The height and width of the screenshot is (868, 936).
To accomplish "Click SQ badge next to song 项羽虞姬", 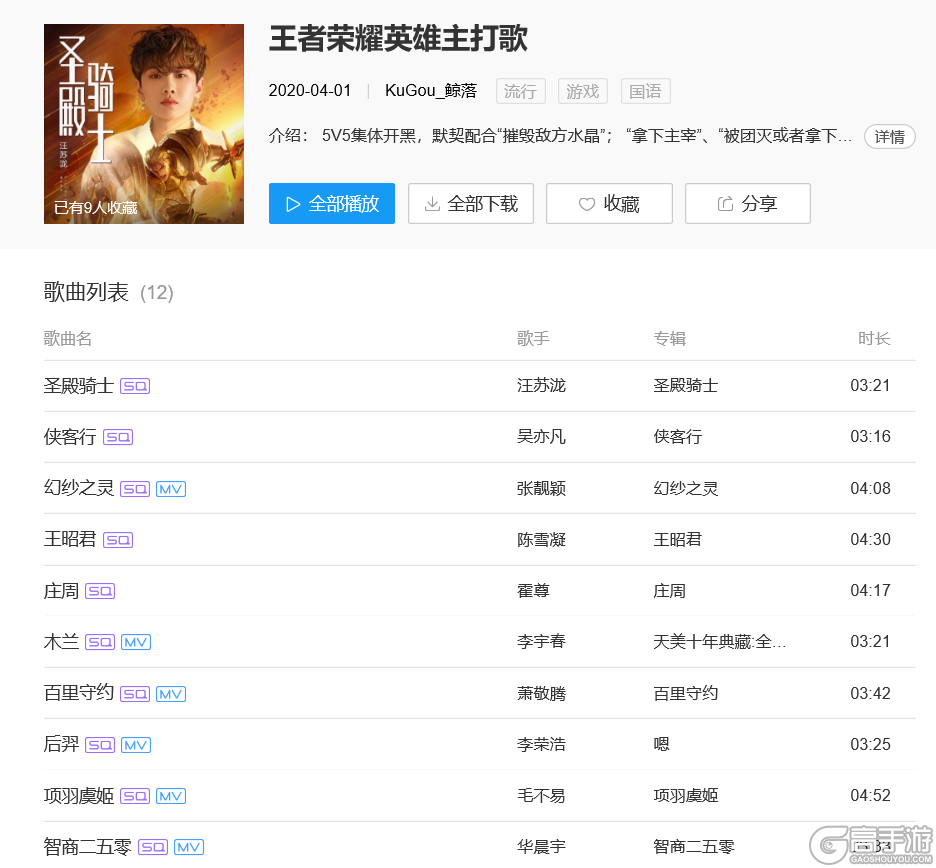I will (x=135, y=796).
